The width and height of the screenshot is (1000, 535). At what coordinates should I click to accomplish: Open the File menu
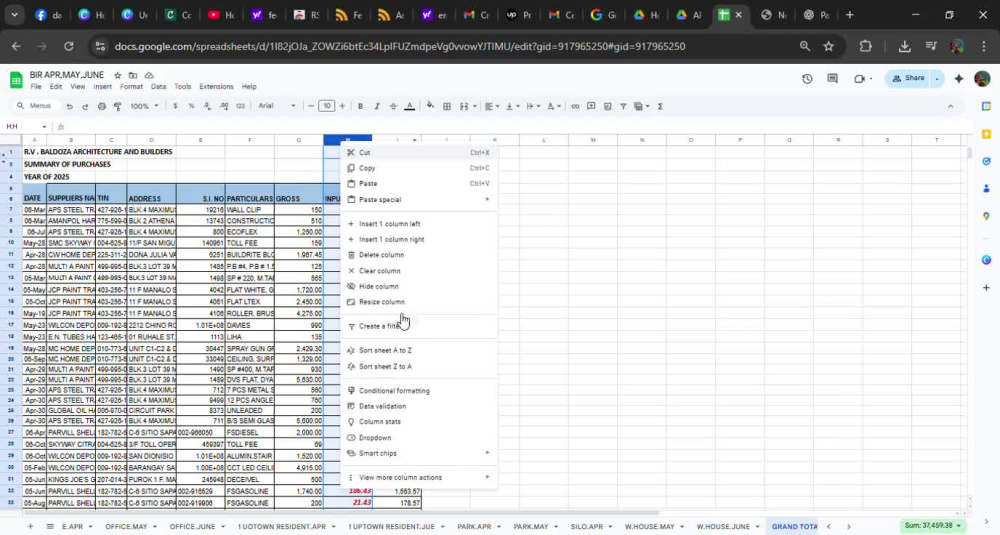point(36,87)
